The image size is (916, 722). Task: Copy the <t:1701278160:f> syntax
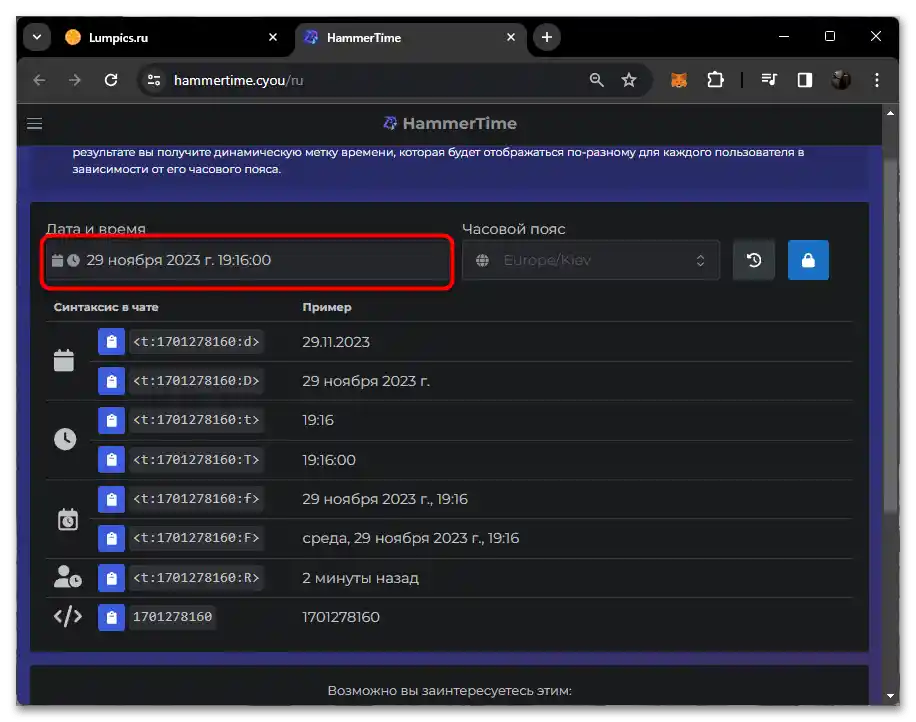(x=111, y=499)
